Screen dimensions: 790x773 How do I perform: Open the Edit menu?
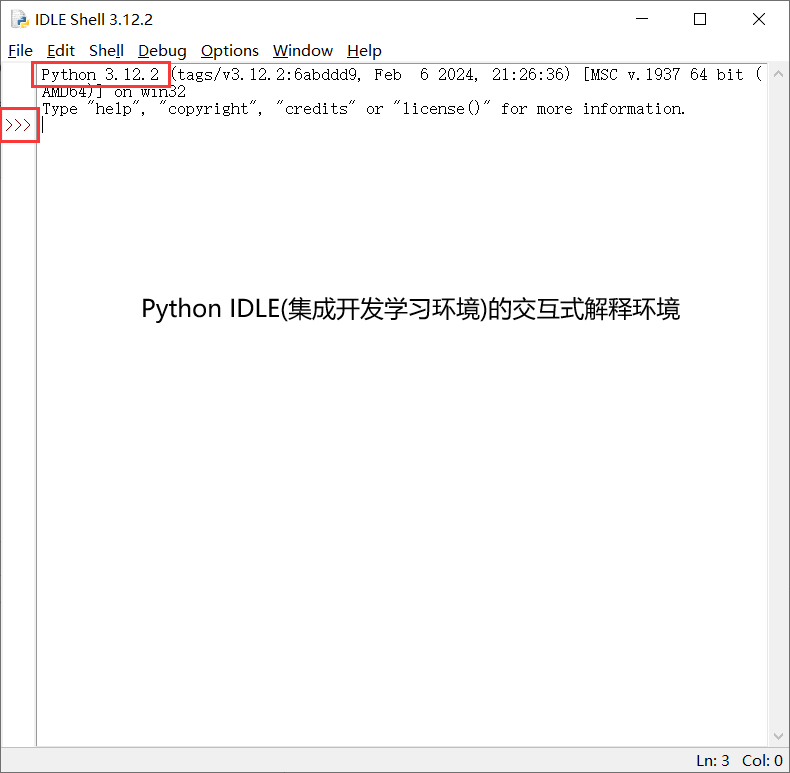[61, 51]
